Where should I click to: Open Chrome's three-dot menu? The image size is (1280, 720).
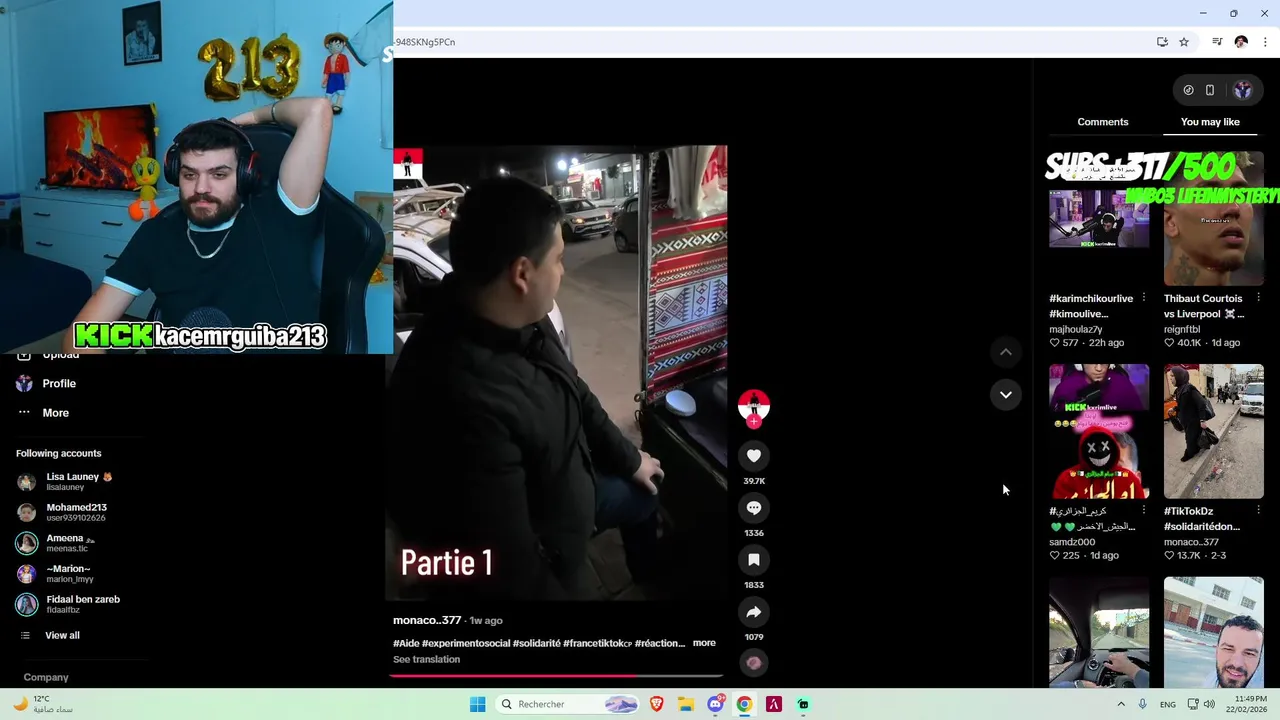[1265, 42]
